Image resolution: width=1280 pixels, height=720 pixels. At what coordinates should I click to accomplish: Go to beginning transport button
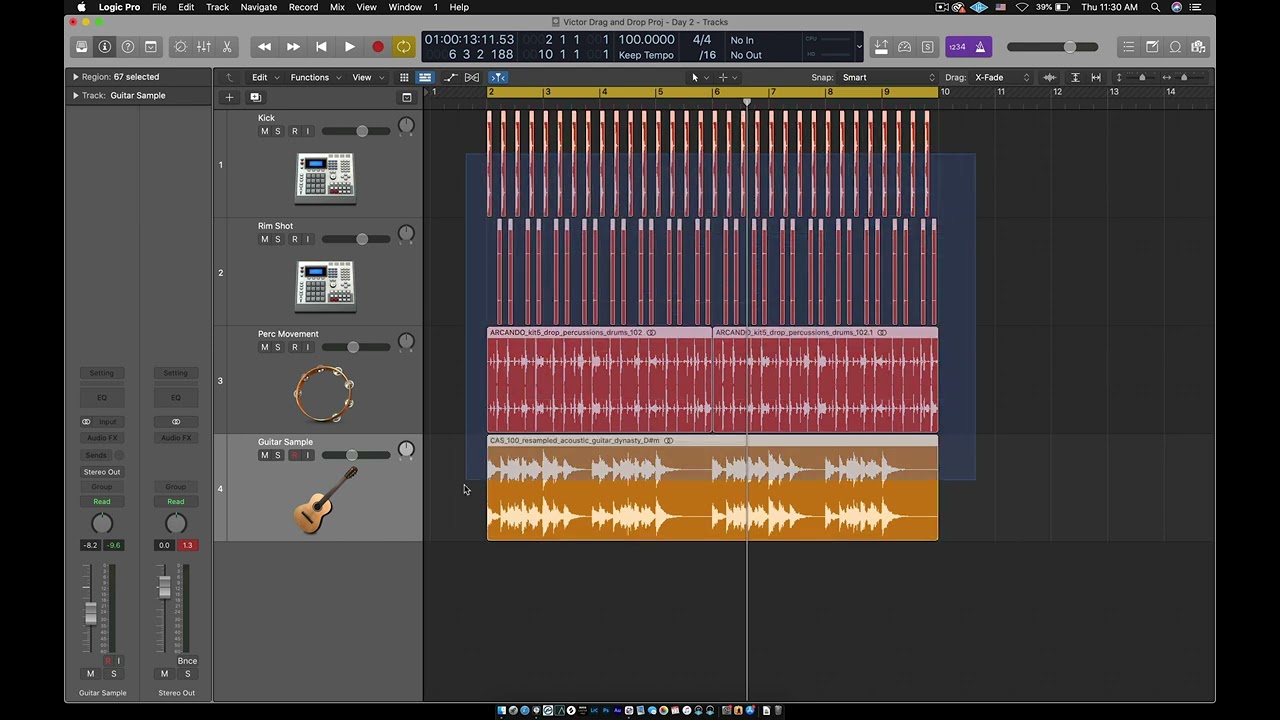[321, 47]
